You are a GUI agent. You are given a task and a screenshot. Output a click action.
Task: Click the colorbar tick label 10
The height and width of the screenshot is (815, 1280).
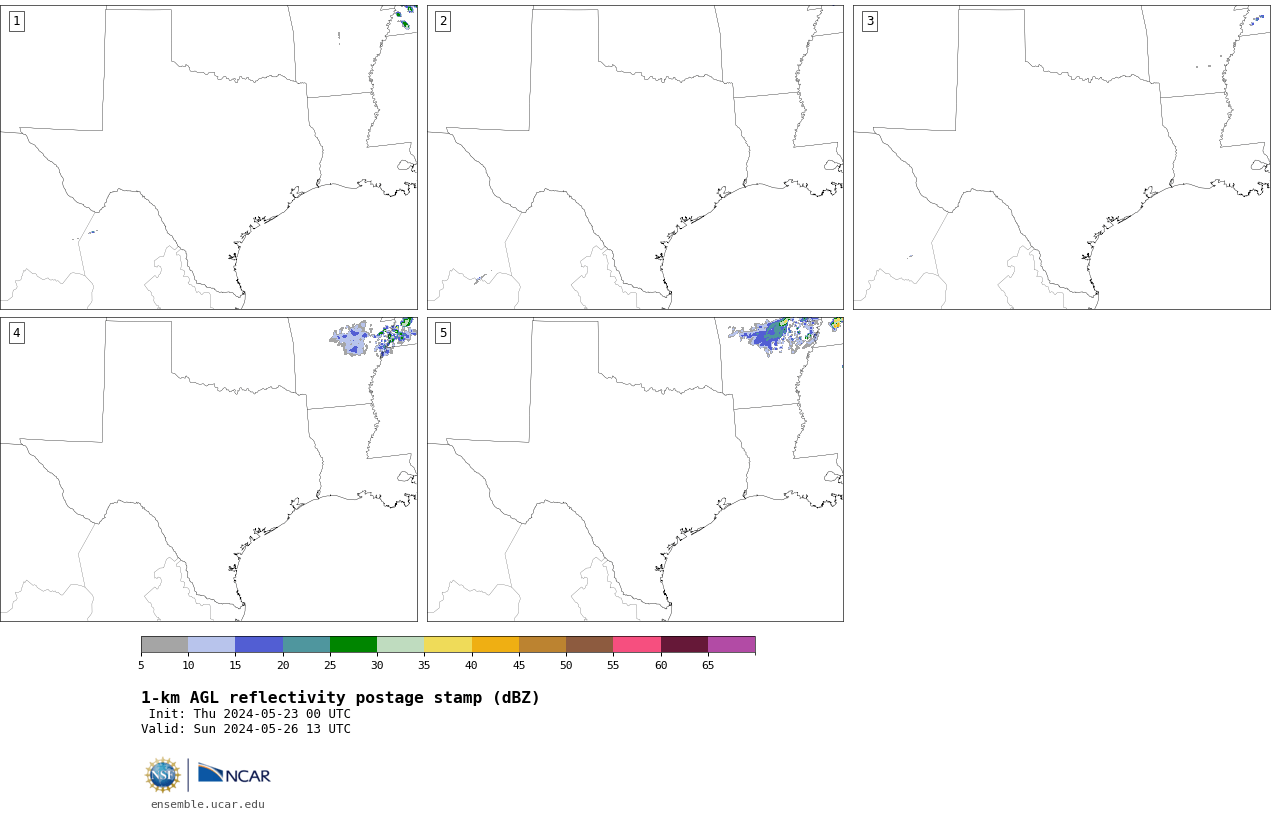(188, 665)
